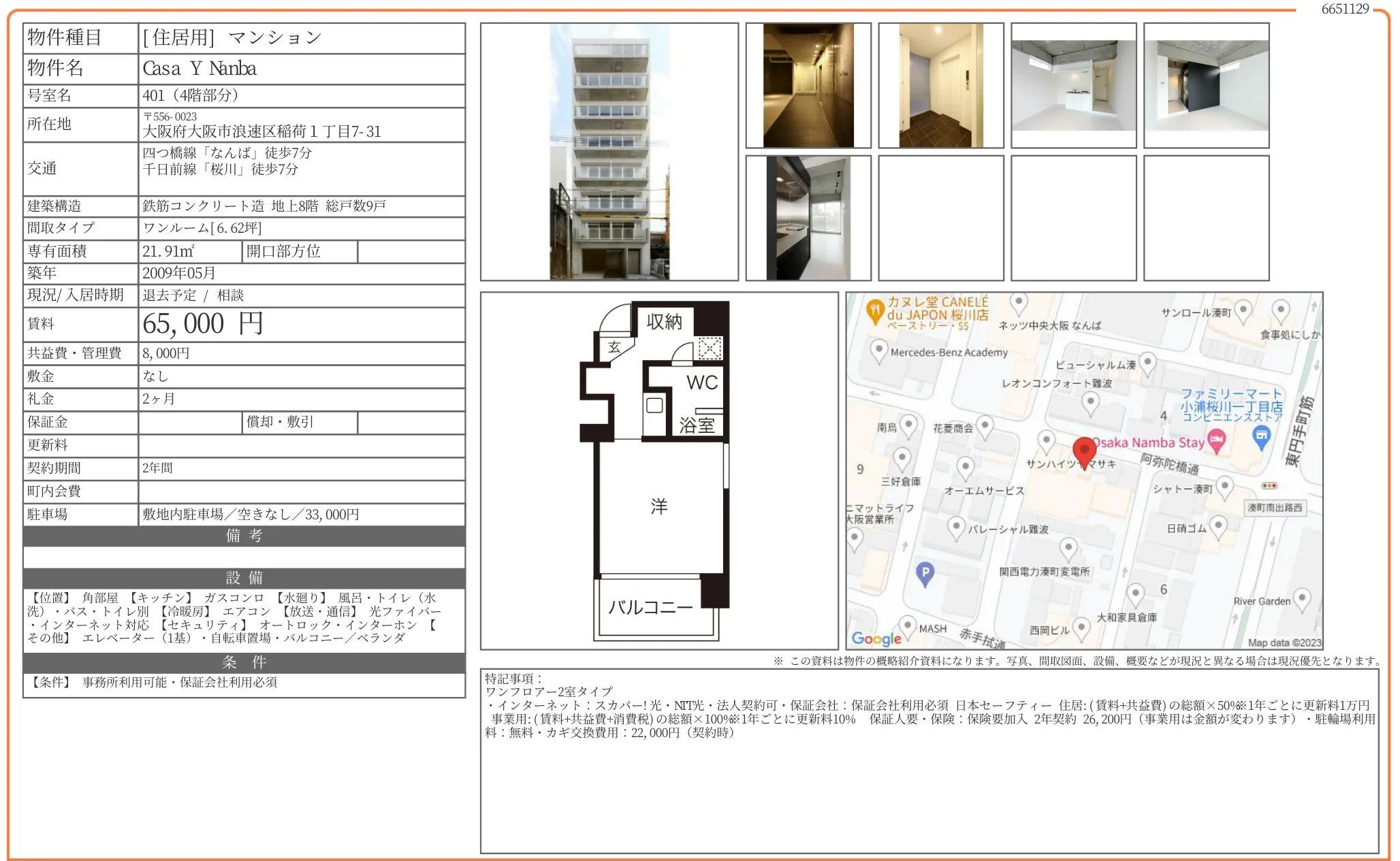View the kitchen interior photo
Viewport: 1400px width, 861px height.
click(x=808, y=218)
